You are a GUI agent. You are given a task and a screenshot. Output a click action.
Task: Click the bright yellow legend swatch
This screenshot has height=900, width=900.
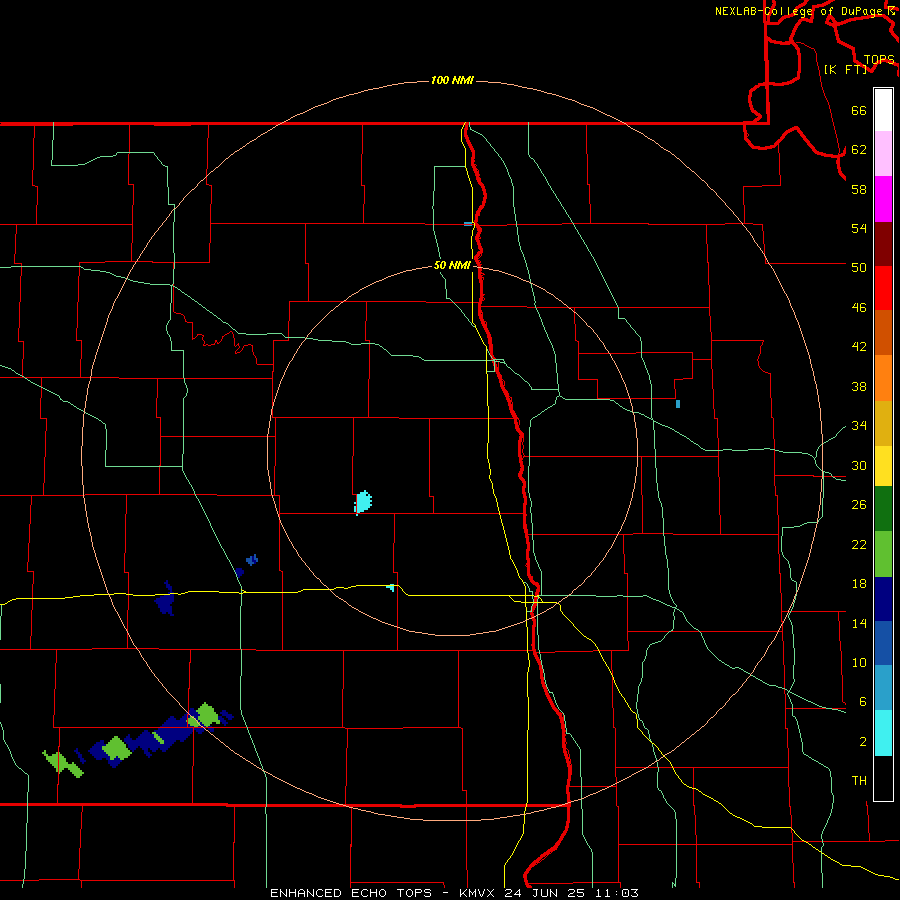(x=883, y=466)
